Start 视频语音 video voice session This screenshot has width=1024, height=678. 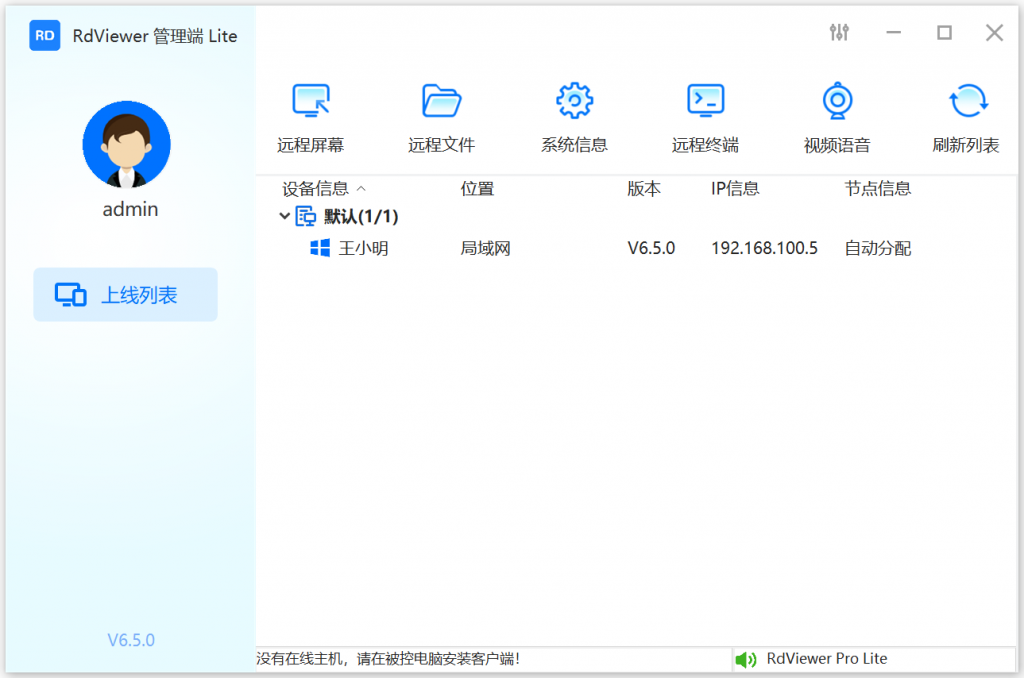click(837, 115)
